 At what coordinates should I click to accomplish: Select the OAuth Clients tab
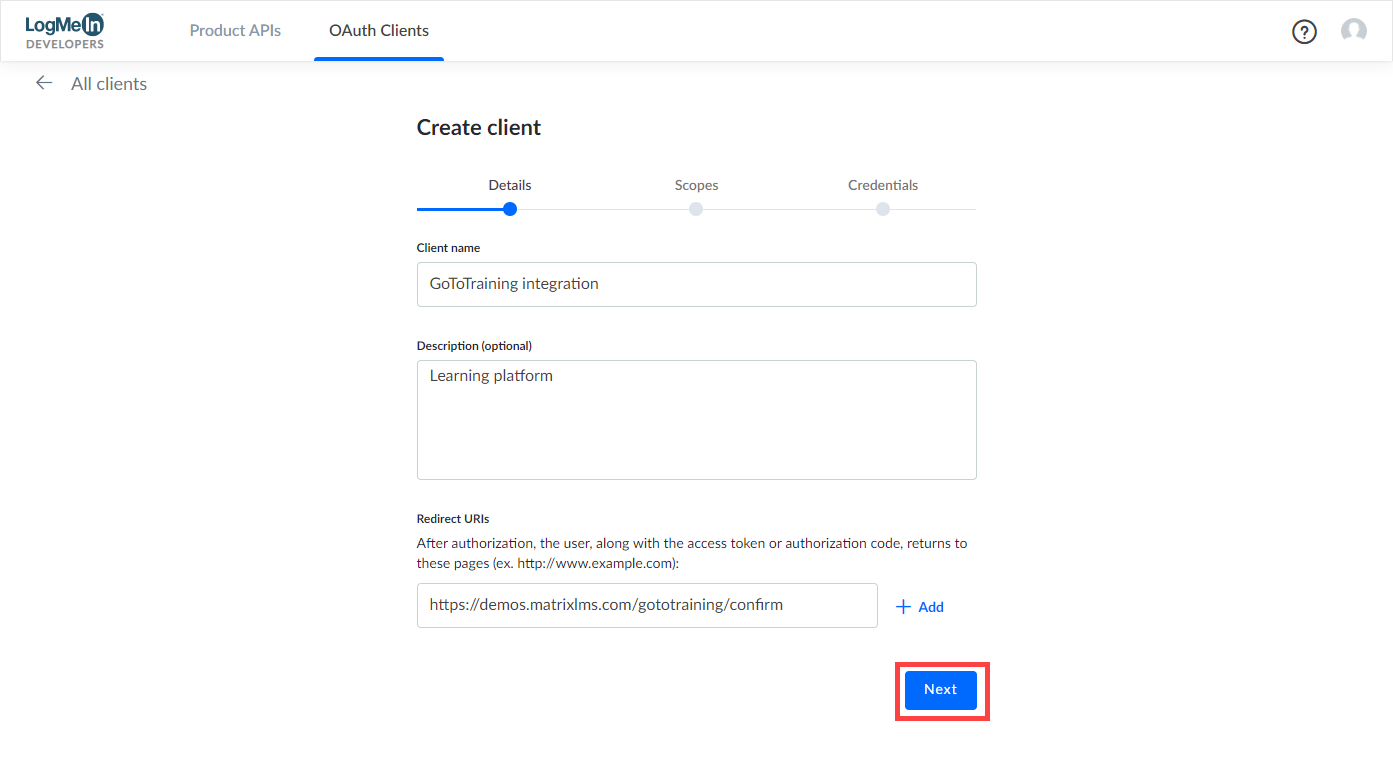[379, 30]
